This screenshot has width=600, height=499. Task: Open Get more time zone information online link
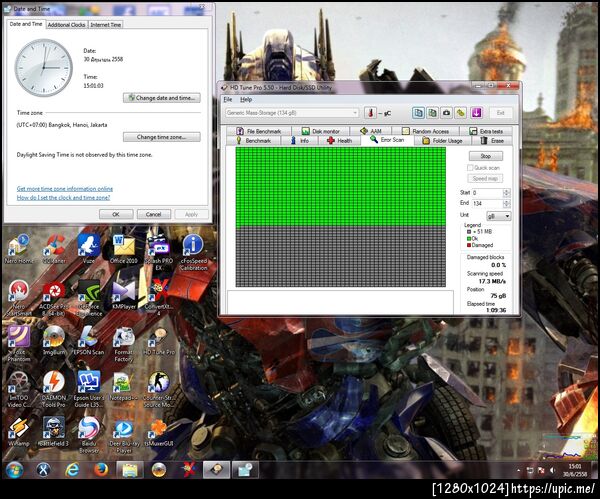[65, 189]
